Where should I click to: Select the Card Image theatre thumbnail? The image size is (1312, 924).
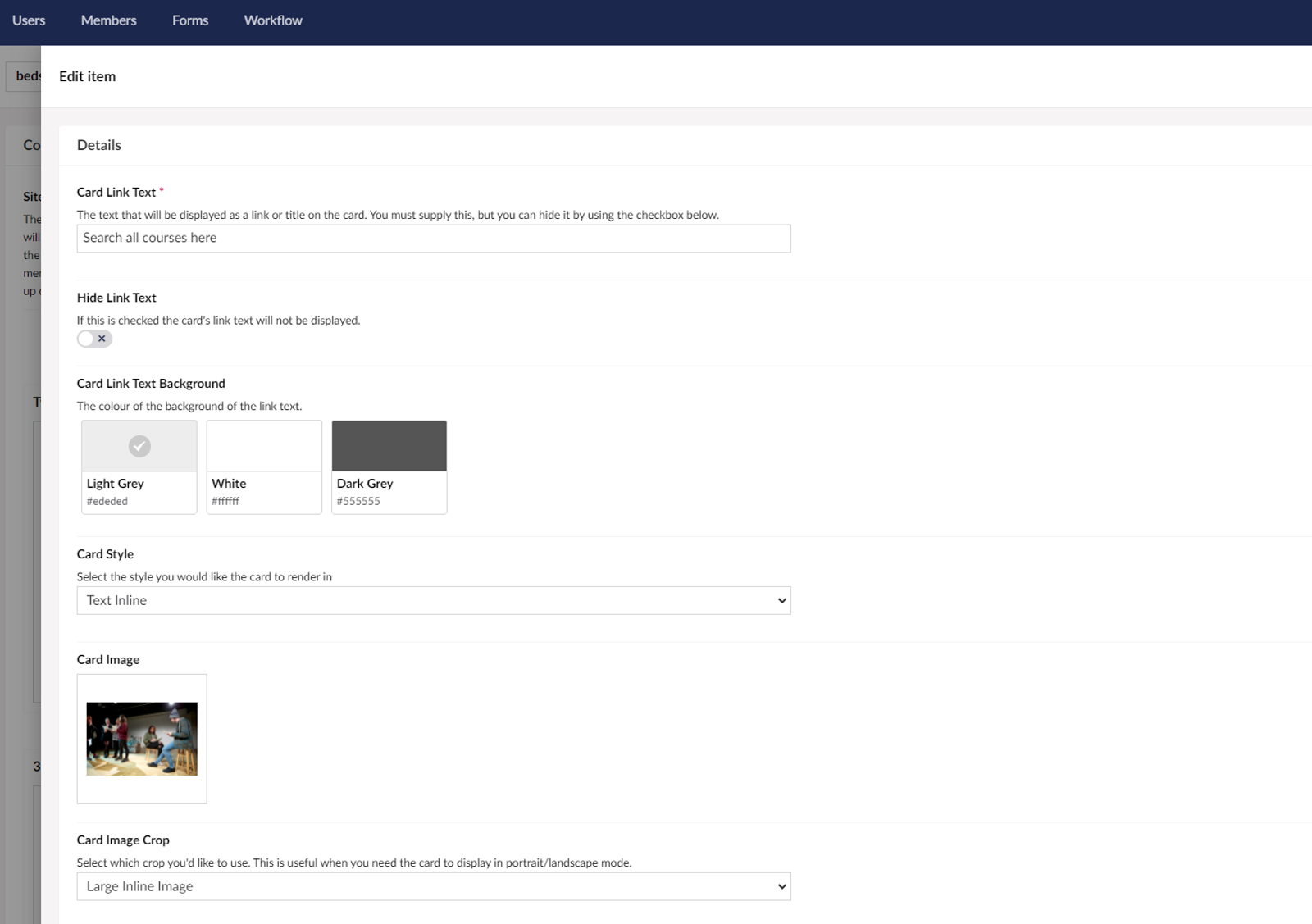[x=142, y=739]
